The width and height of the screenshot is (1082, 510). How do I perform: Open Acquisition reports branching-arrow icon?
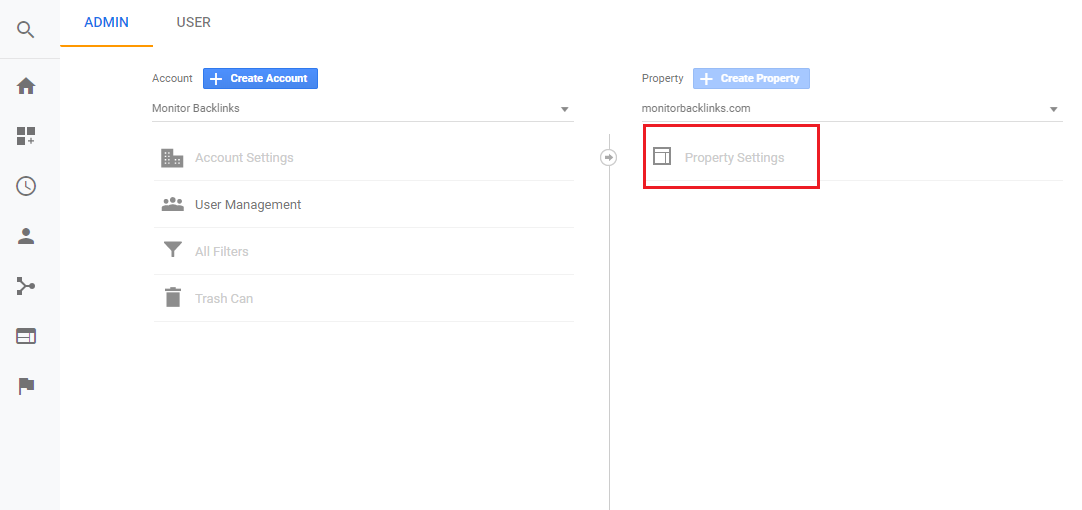[x=26, y=286]
